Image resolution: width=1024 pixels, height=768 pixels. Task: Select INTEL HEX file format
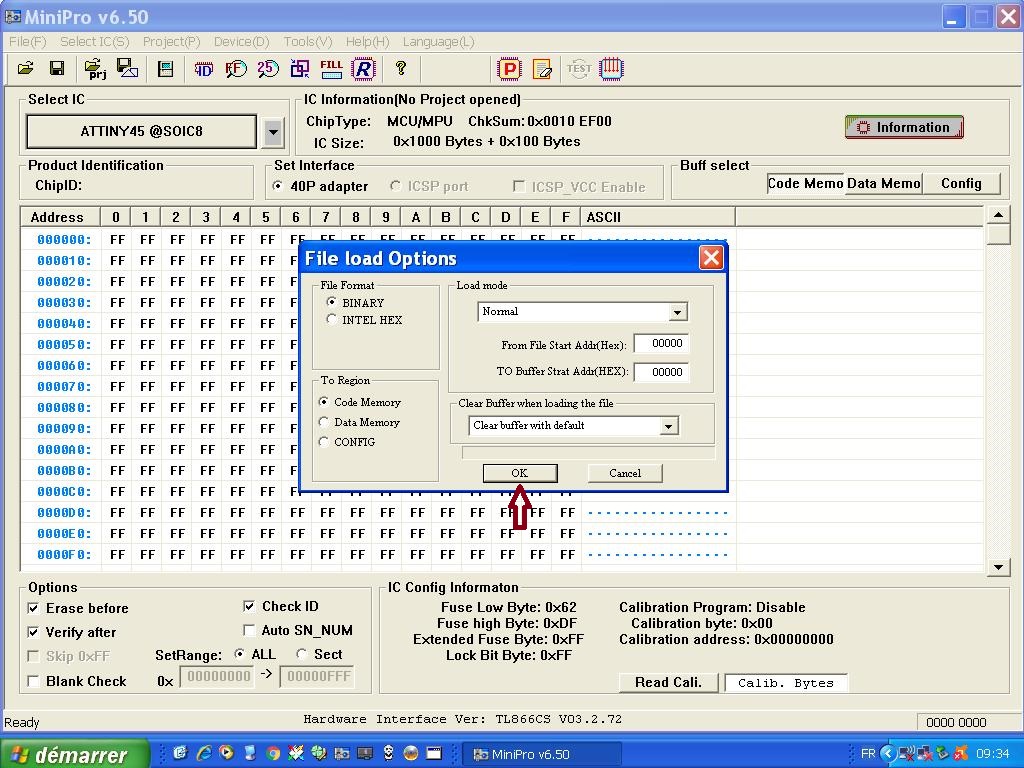[332, 319]
